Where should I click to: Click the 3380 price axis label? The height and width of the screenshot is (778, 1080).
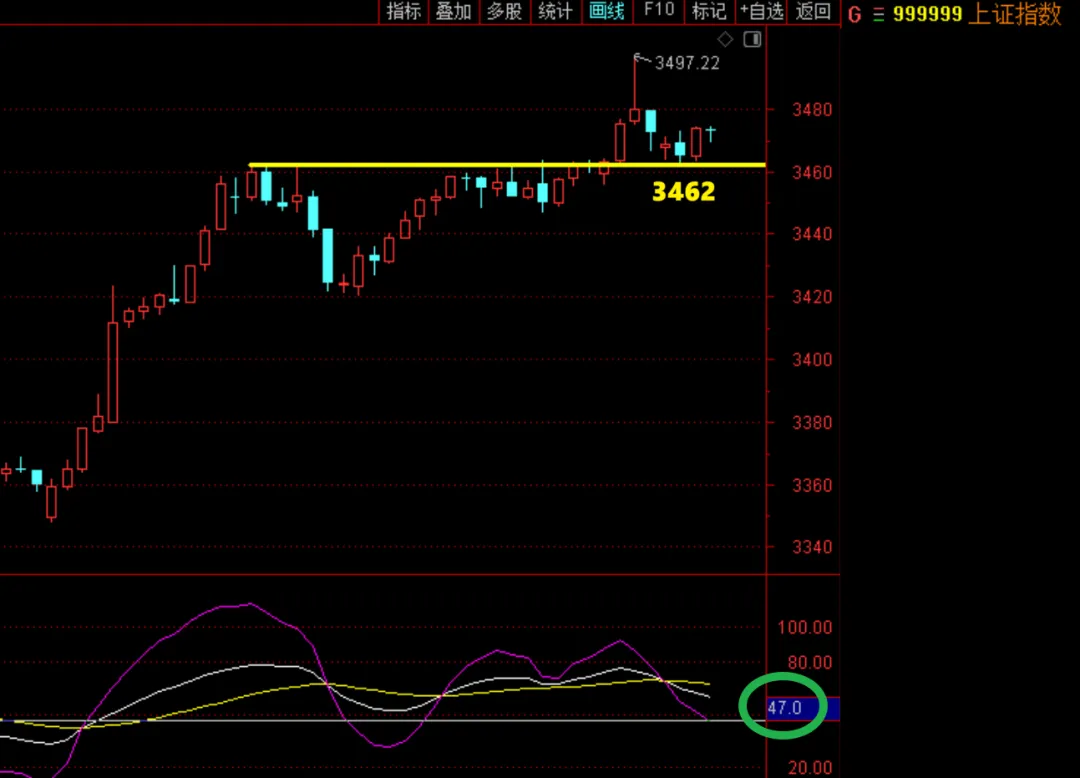[812, 422]
